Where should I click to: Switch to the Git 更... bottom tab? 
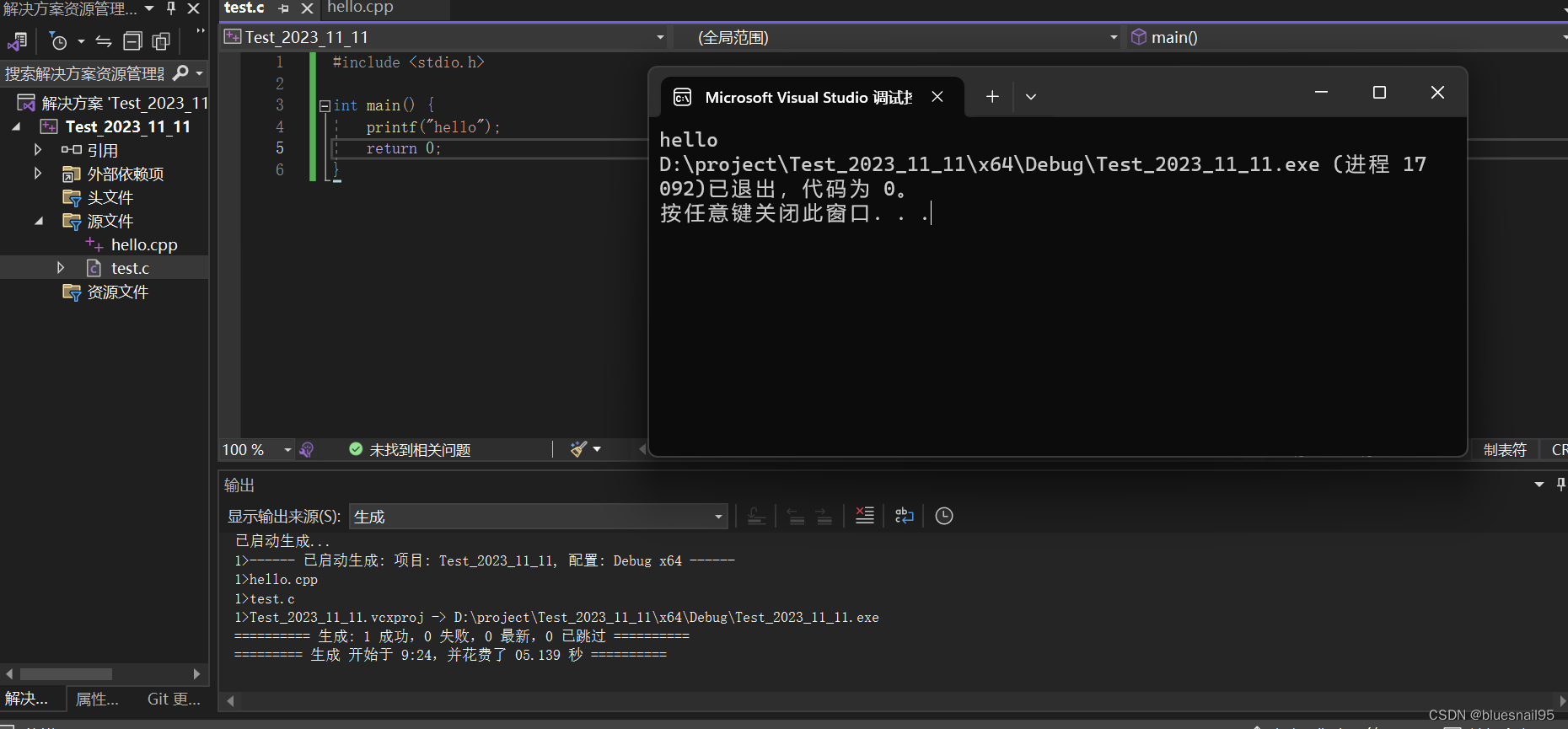tap(174, 699)
